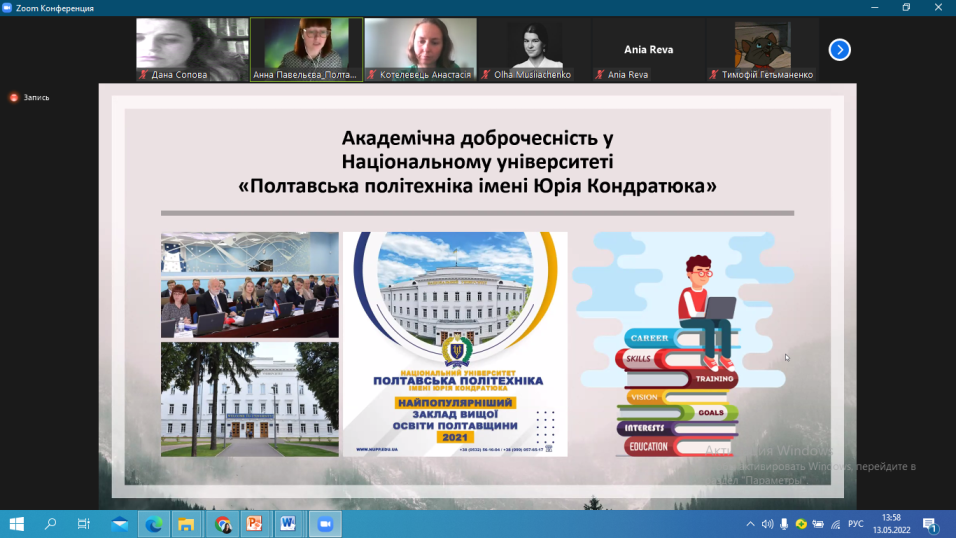The height and width of the screenshot is (538, 956).
Task: Click the taskbar search magnifier
Action: point(50,523)
